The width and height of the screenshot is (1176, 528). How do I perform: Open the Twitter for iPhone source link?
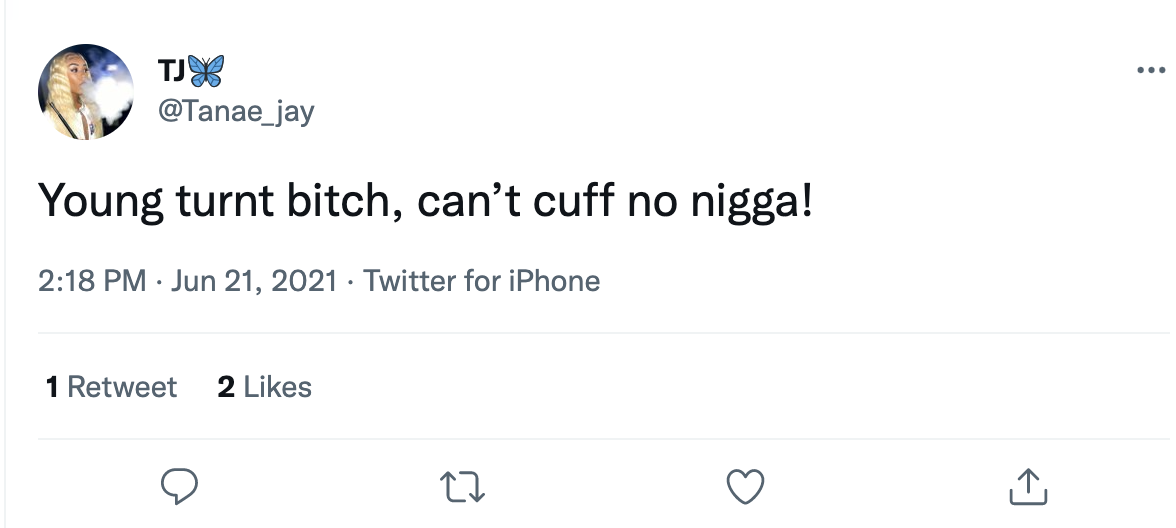click(x=481, y=281)
